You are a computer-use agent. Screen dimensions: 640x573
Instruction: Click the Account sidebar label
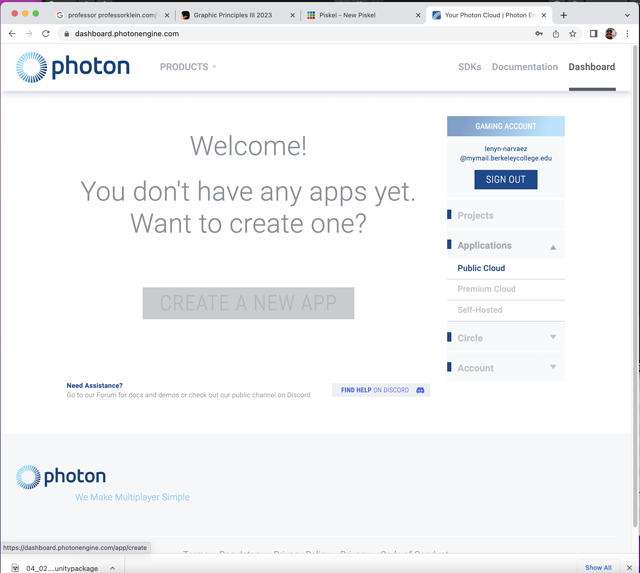pos(476,368)
